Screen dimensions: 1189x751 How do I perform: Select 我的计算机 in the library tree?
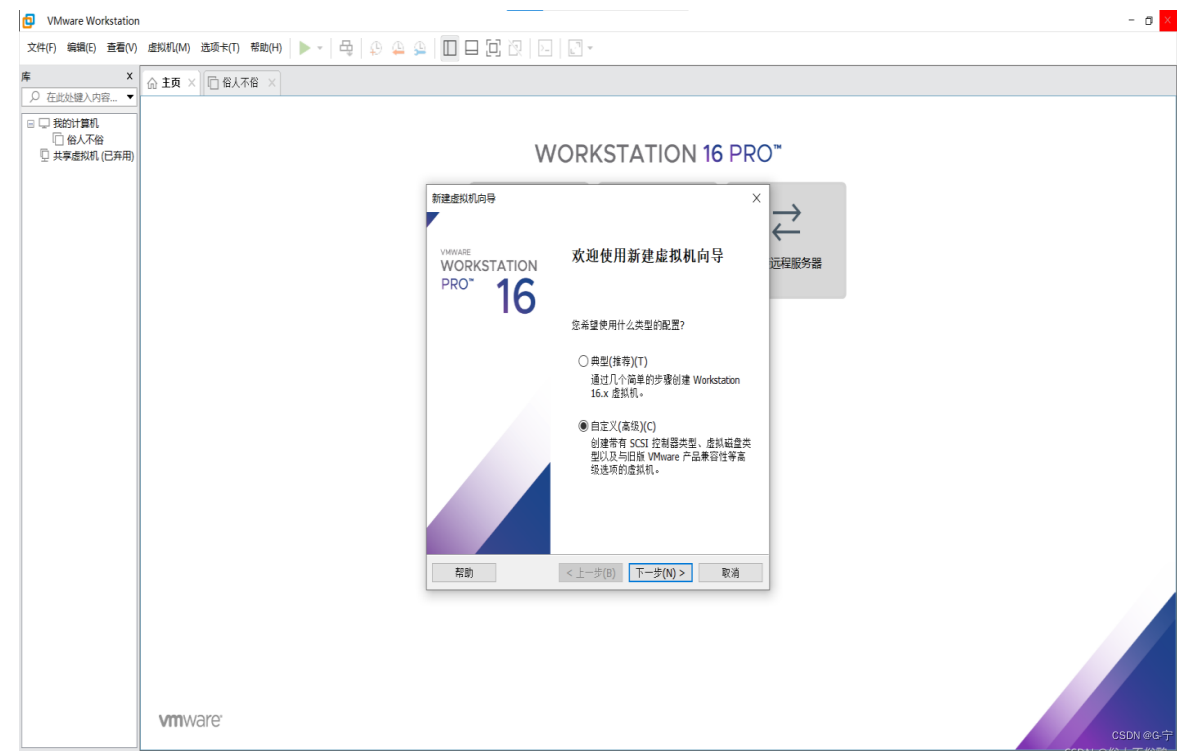coord(75,123)
